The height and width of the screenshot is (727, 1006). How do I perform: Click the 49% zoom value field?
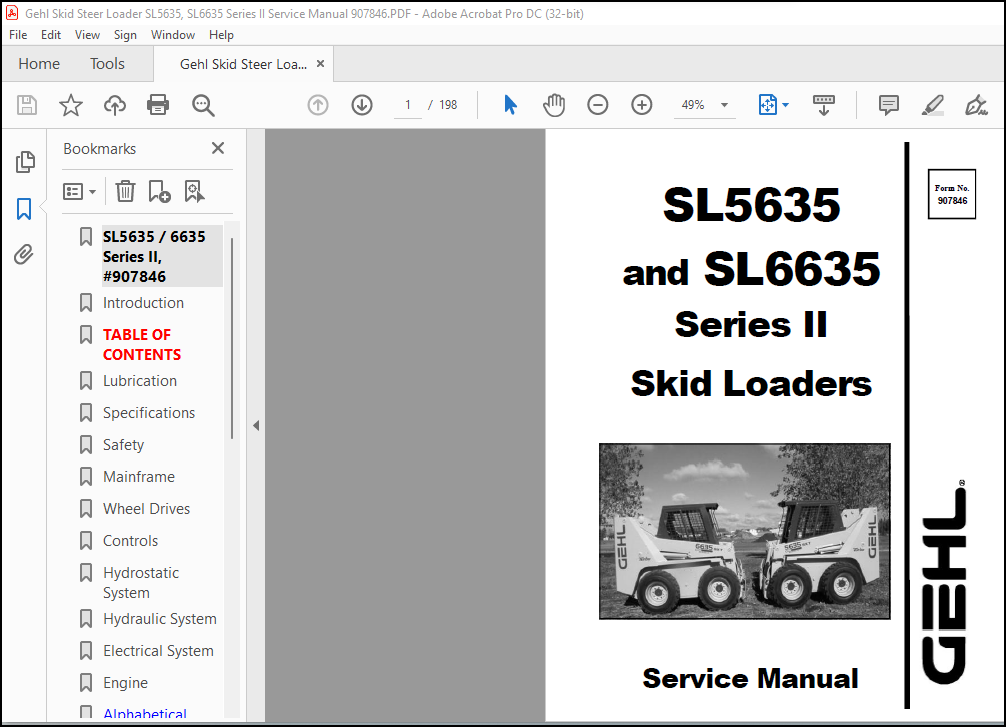[693, 105]
